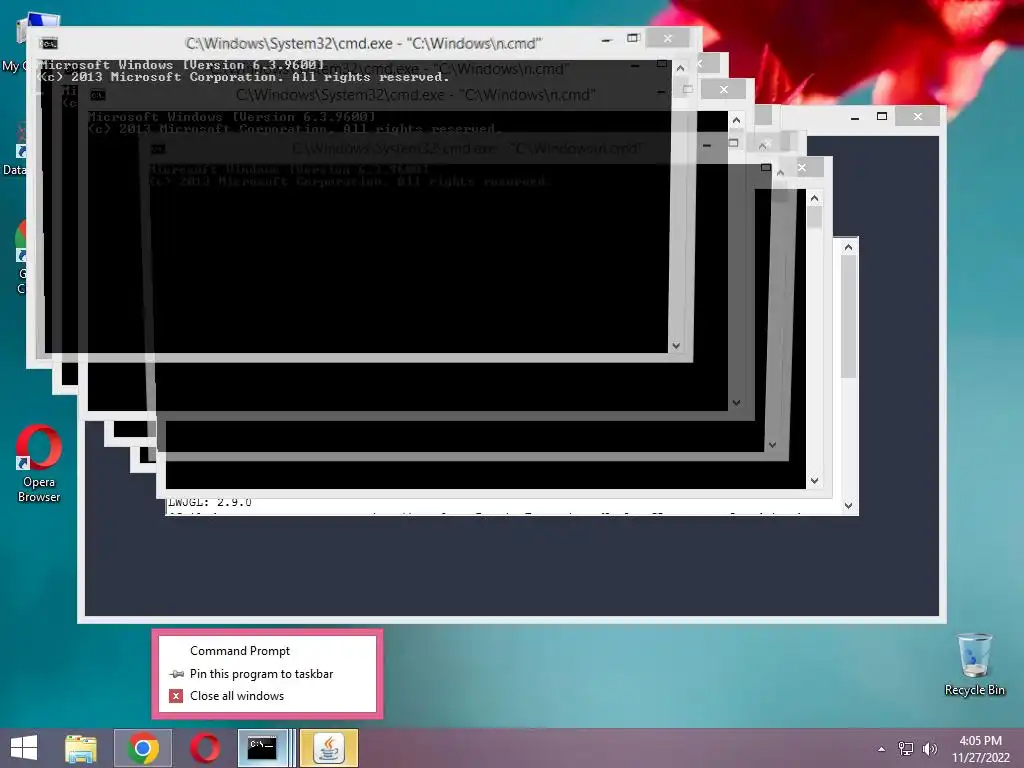
Task: Click the front cmd window title text
Action: coord(364,44)
